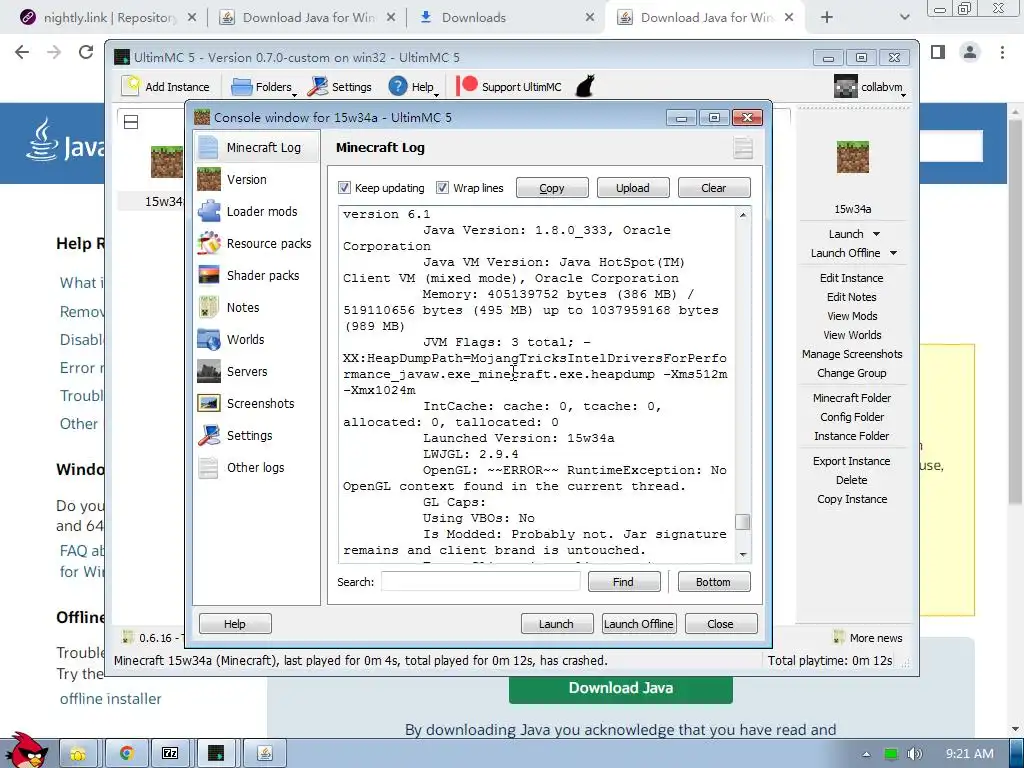Open Resource packs icon

click(209, 243)
